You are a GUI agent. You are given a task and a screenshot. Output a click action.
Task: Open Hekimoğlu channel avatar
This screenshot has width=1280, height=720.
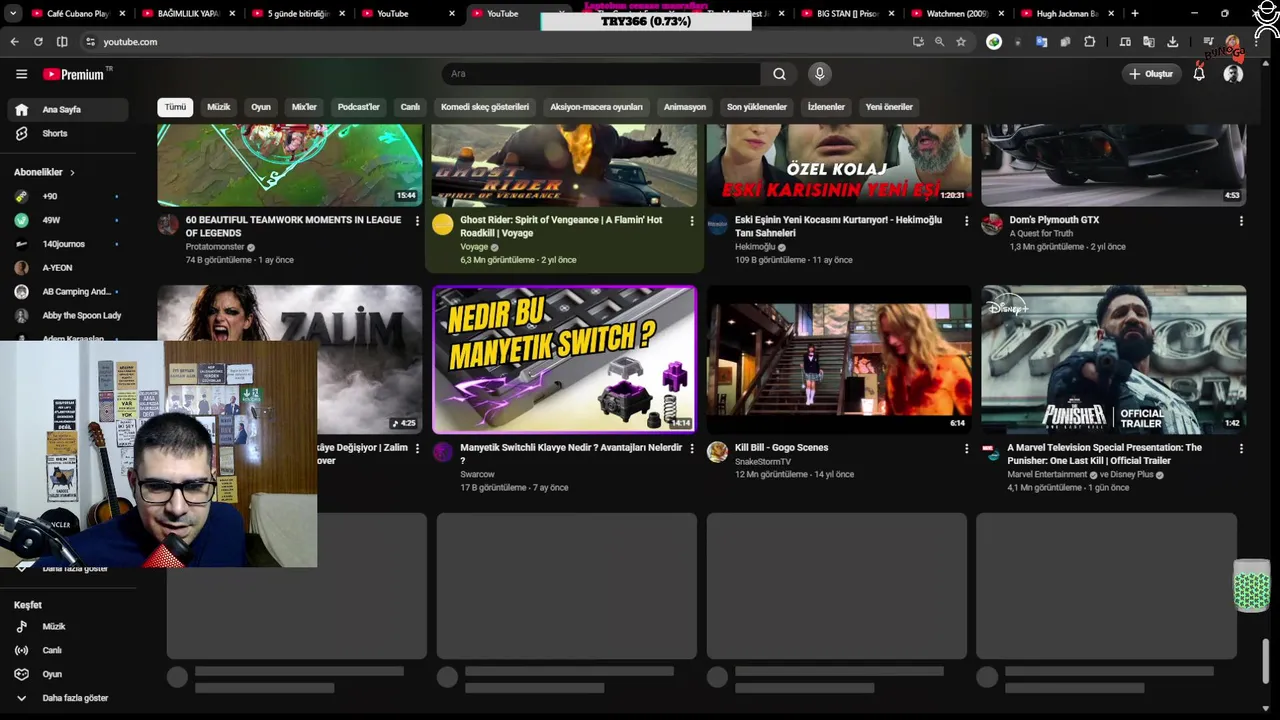pos(717,224)
